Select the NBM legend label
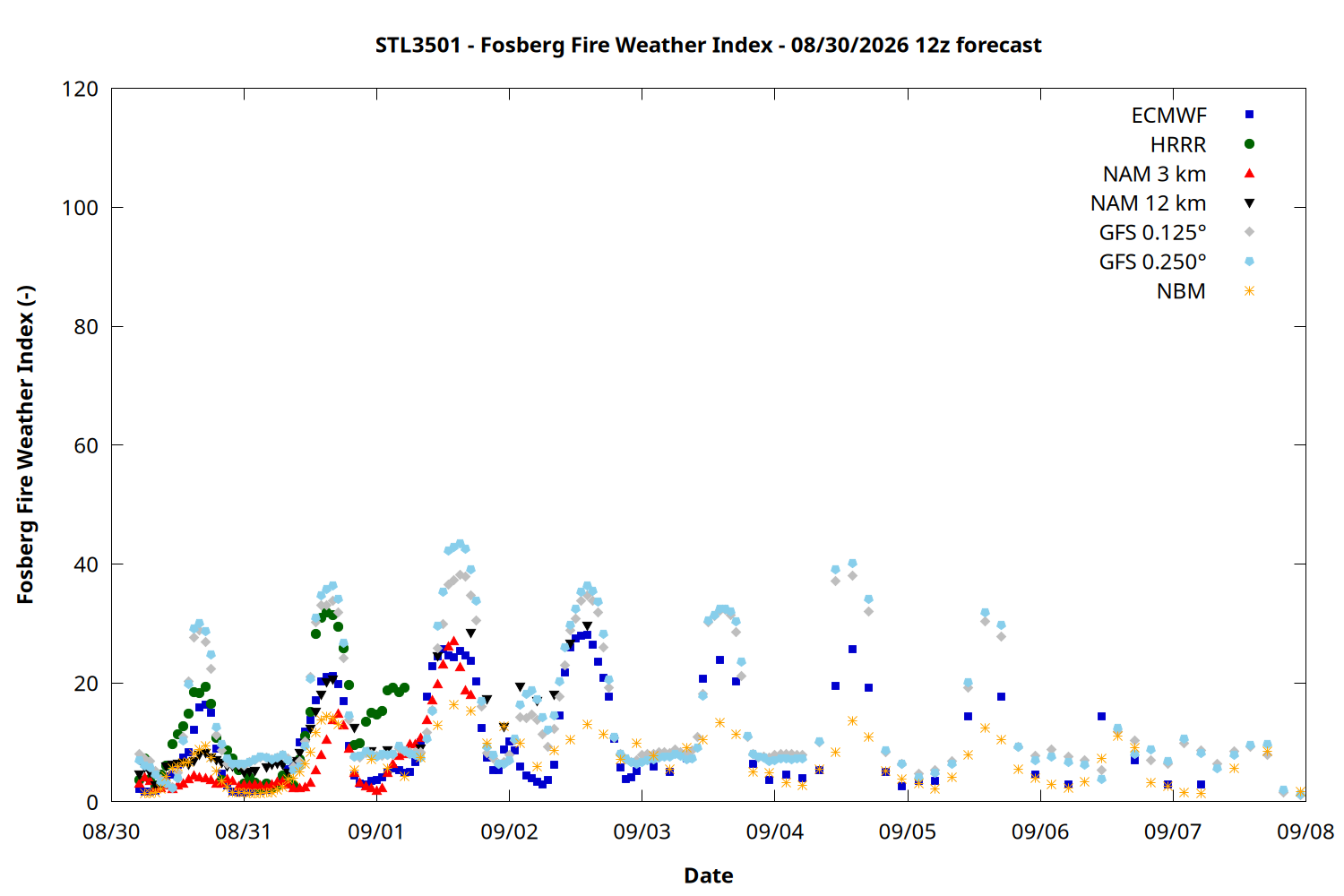Viewport: 1344px width, 896px height. coord(1181,291)
